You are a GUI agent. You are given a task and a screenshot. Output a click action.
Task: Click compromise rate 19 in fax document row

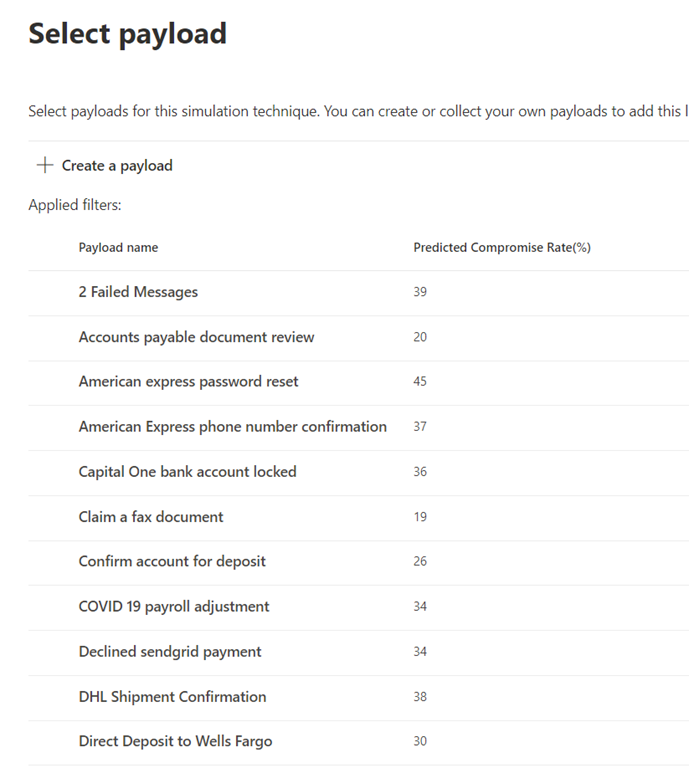(420, 517)
